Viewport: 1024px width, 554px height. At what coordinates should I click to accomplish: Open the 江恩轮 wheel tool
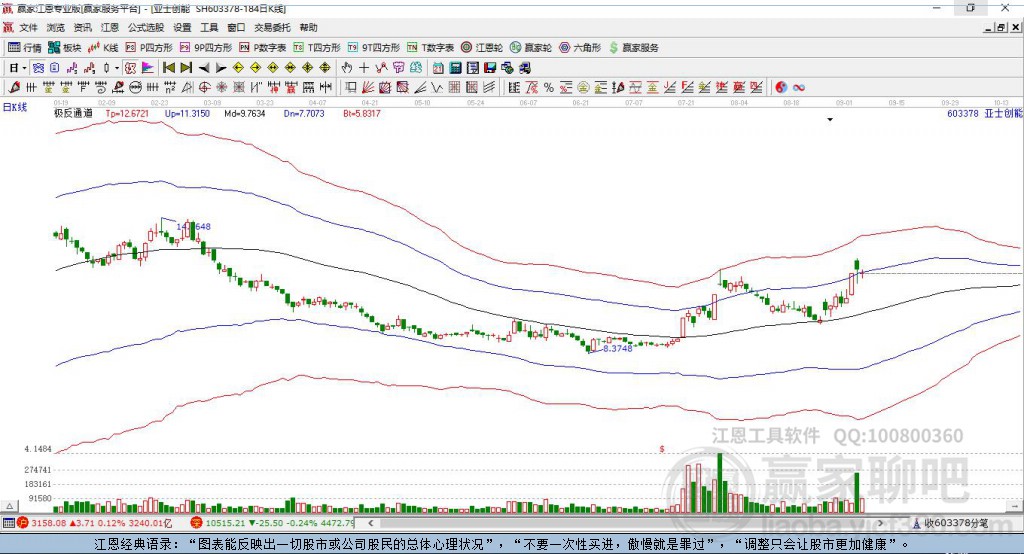pos(482,48)
